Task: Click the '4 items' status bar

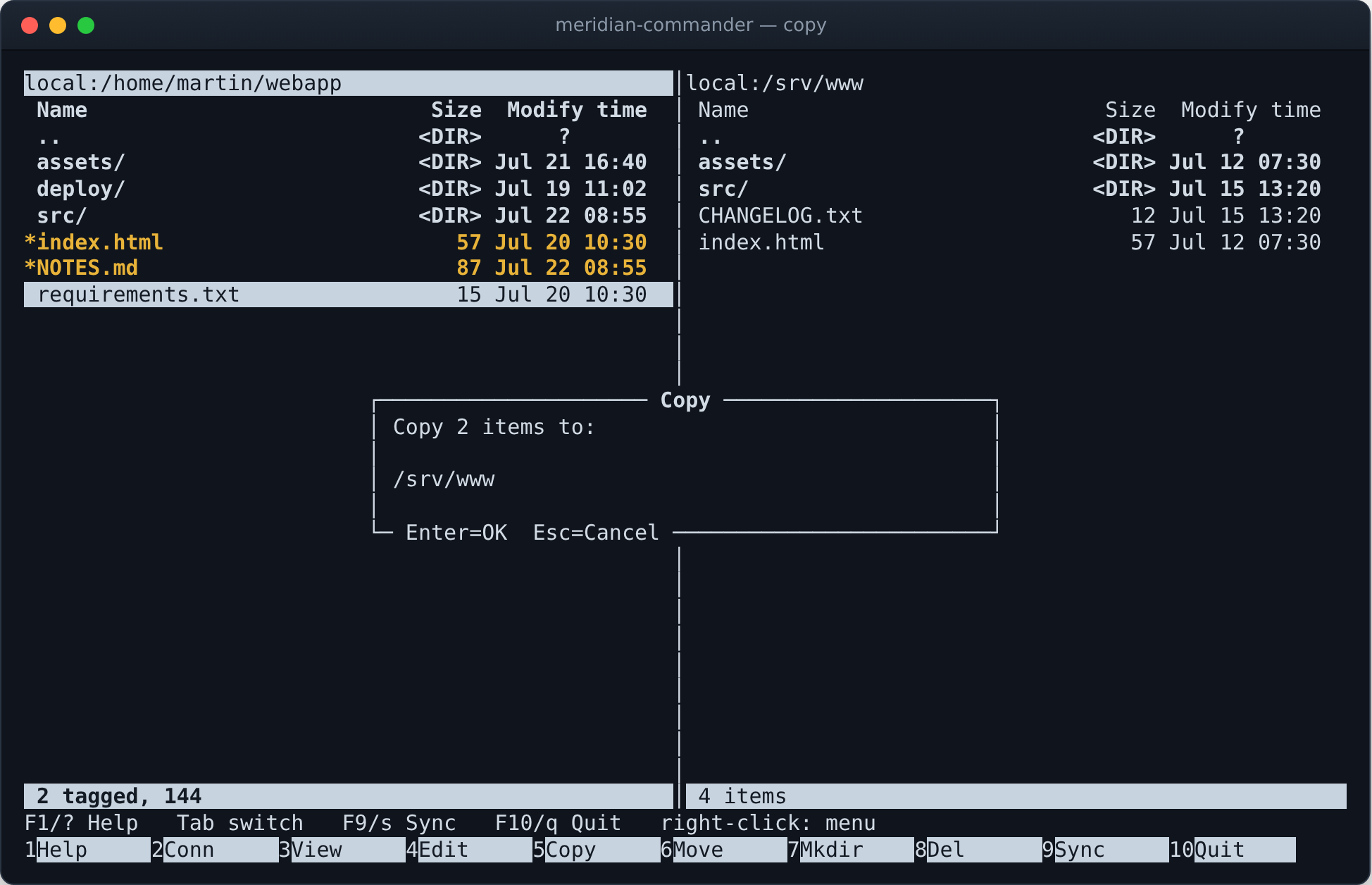Action: tap(1016, 796)
